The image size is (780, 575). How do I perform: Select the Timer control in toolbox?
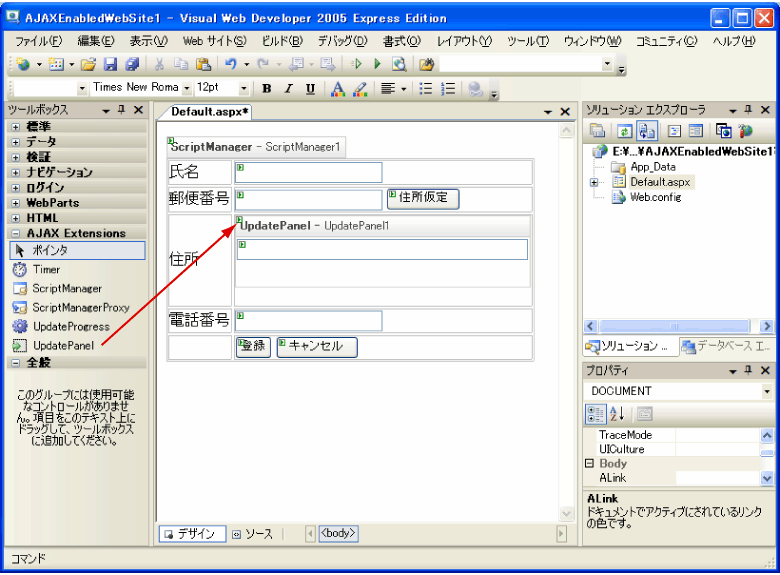[x=46, y=270]
